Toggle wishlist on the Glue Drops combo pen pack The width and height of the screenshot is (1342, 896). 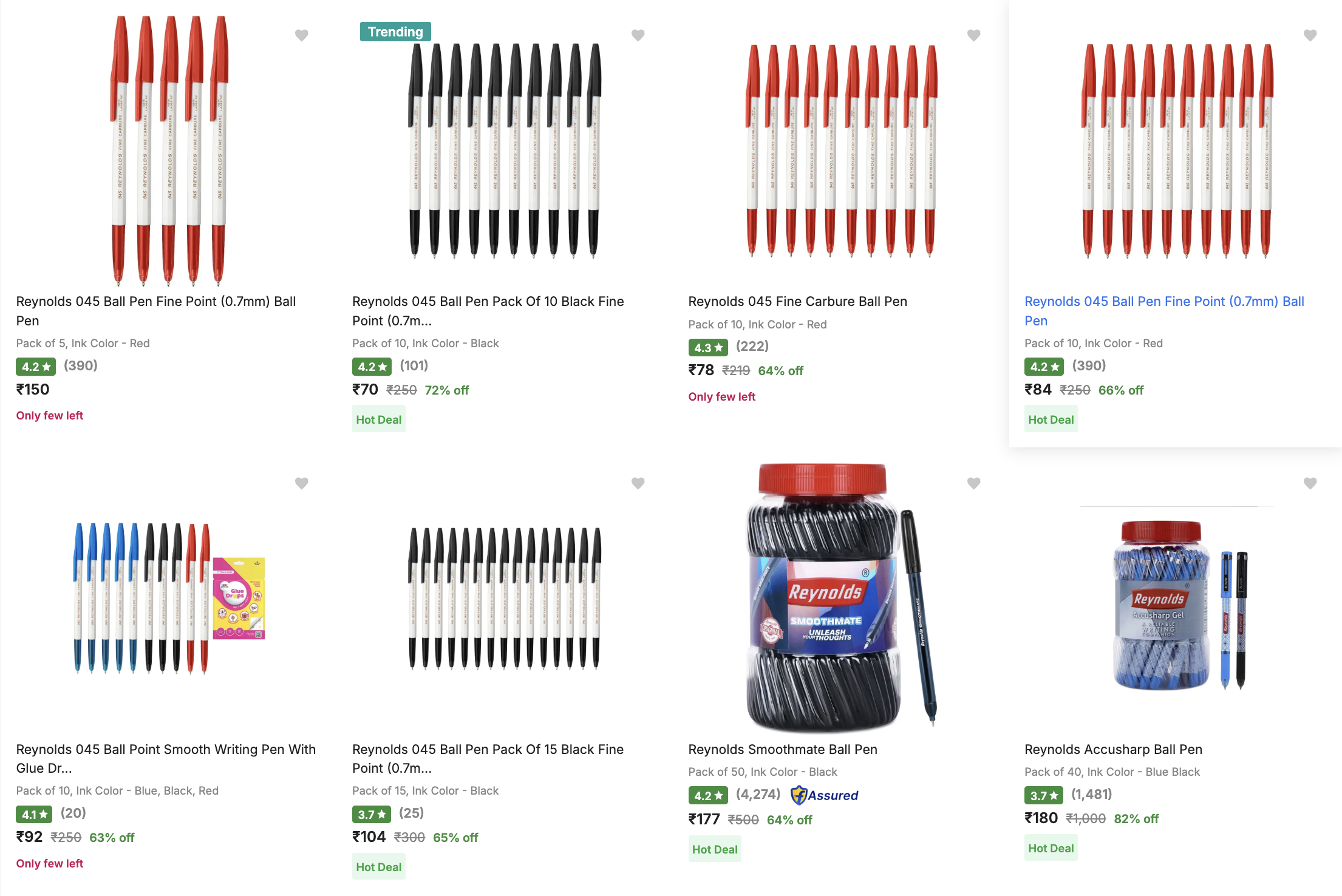[x=302, y=483]
